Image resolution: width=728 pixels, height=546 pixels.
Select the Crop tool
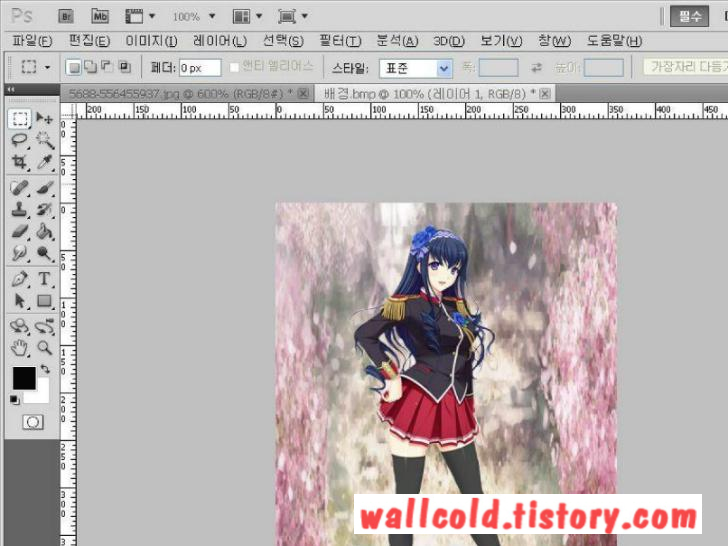pos(20,162)
